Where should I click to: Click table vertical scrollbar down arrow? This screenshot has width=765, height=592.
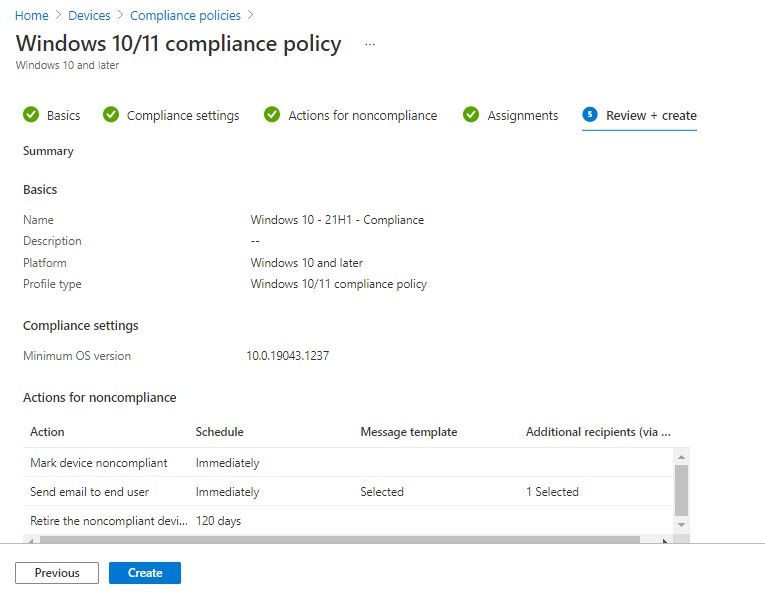point(682,525)
